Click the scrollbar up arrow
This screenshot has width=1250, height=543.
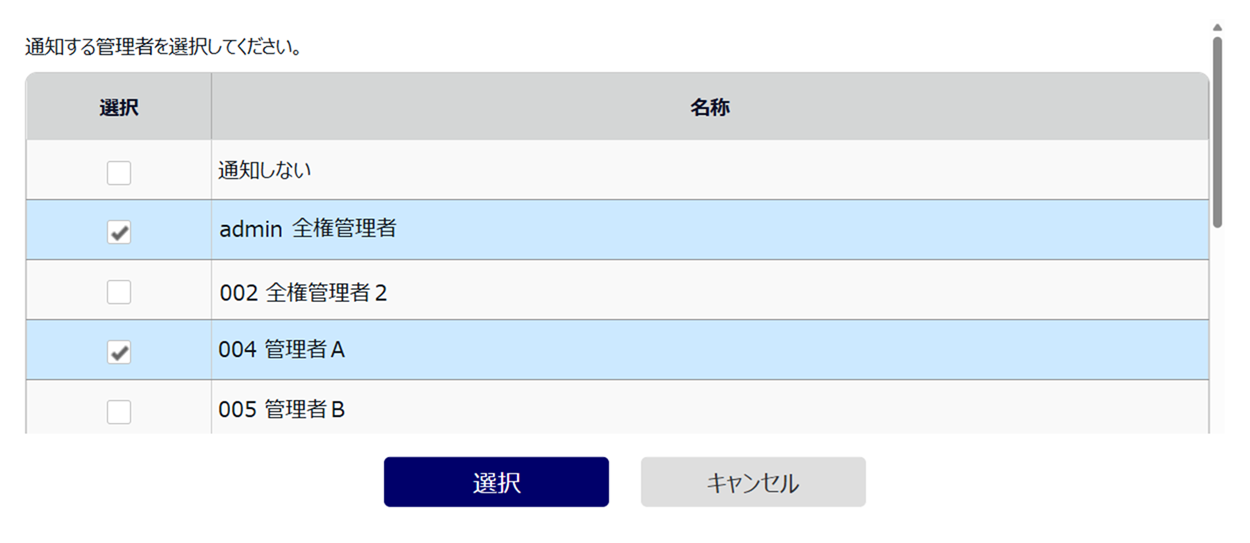1217,27
